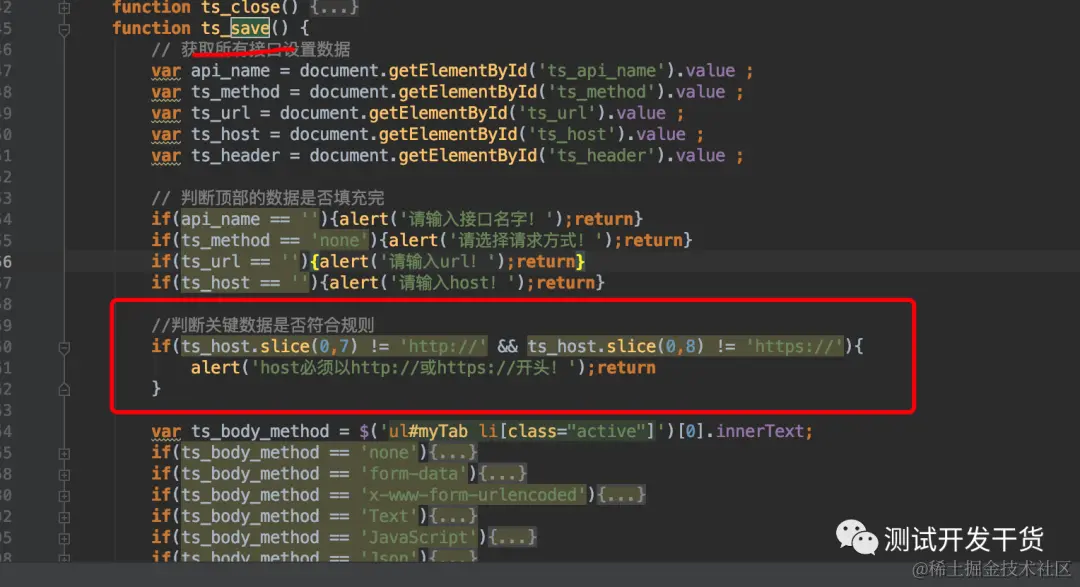1080x587 pixels.
Task: Unfold the {...} placeholder after ts_close()
Action: pos(334,8)
